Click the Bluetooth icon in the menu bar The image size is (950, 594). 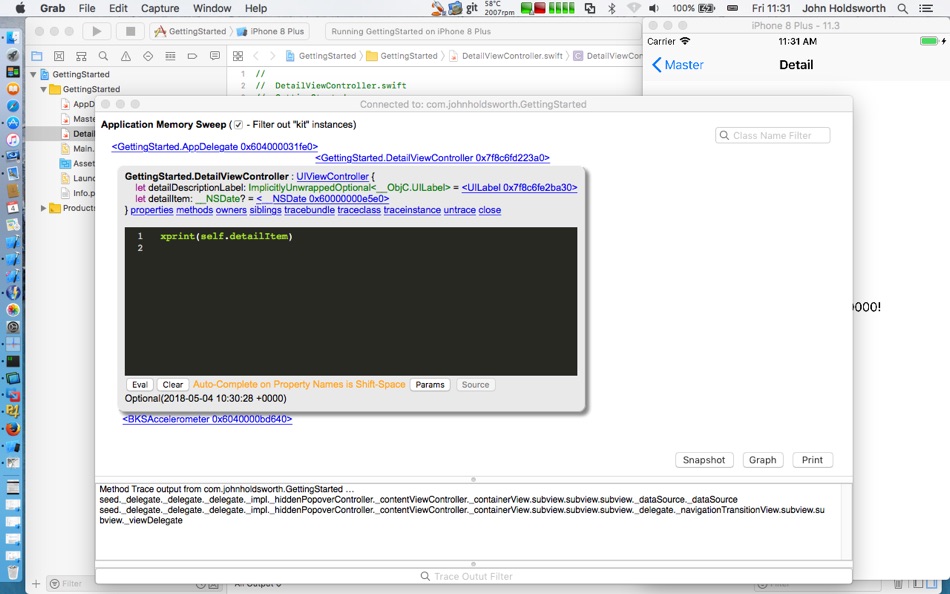[x=611, y=8]
